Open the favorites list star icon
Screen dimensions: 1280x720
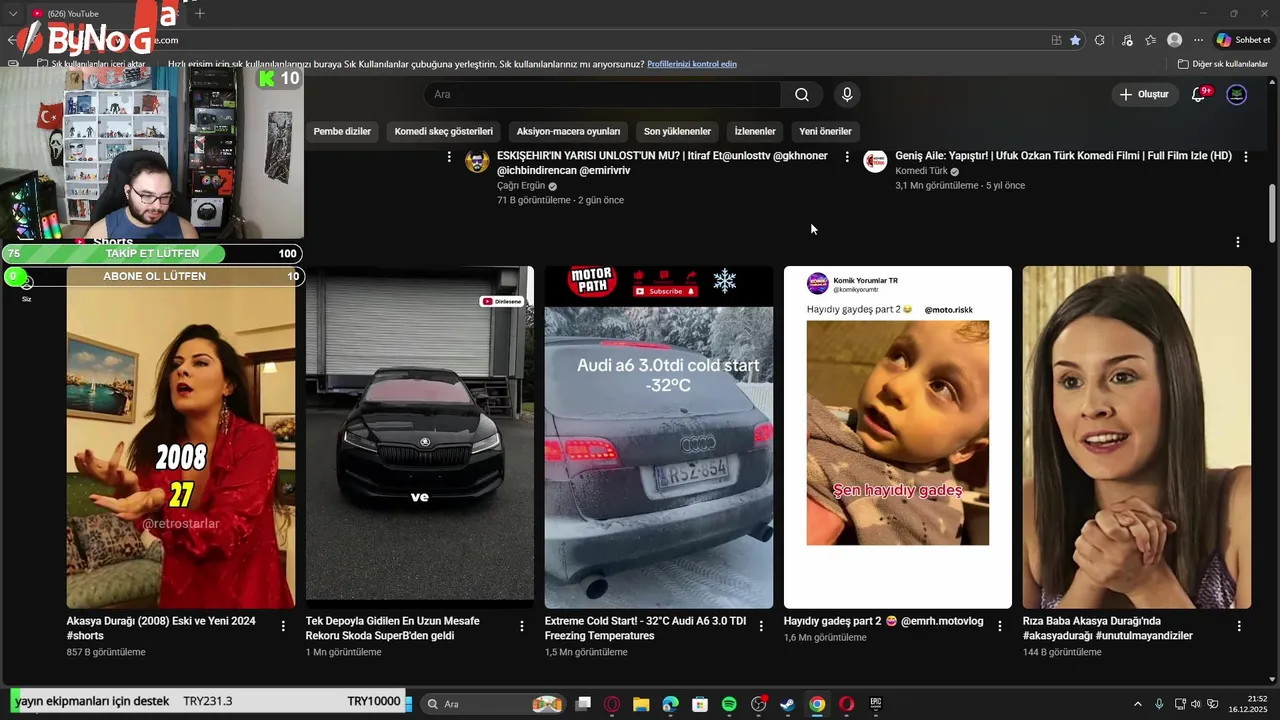coord(1151,40)
